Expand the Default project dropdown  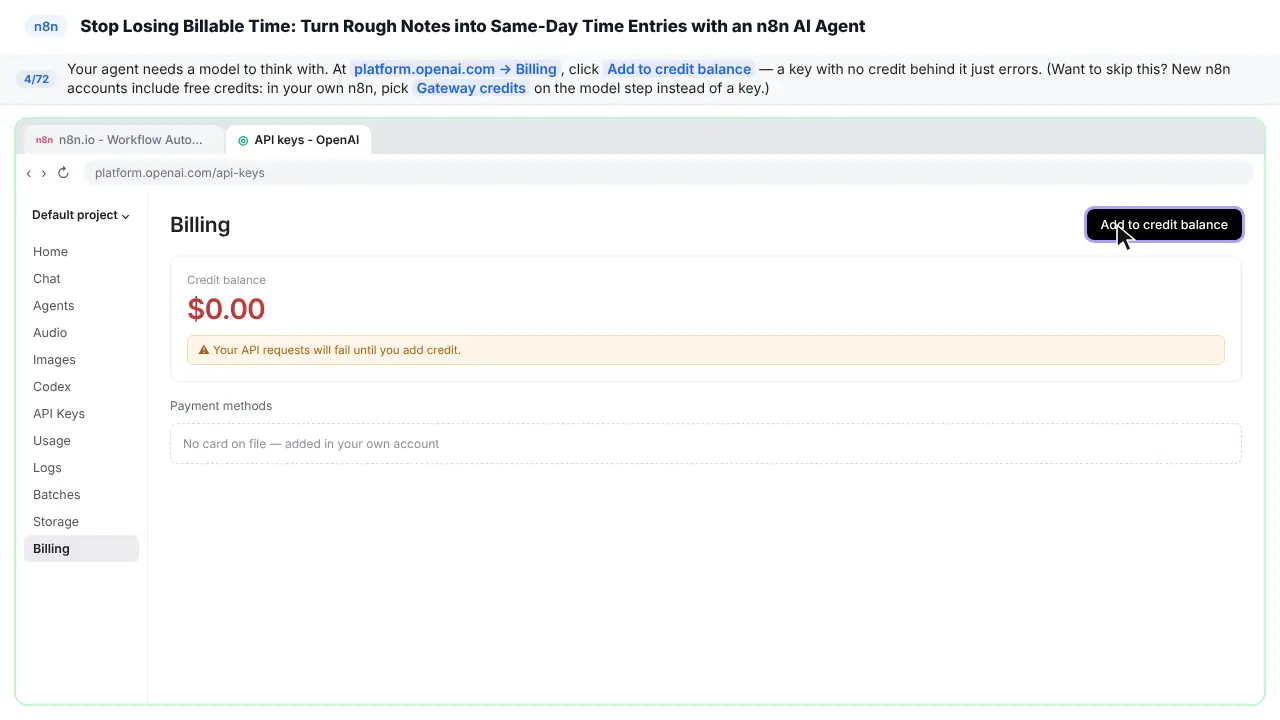pyautogui.click(x=81, y=215)
